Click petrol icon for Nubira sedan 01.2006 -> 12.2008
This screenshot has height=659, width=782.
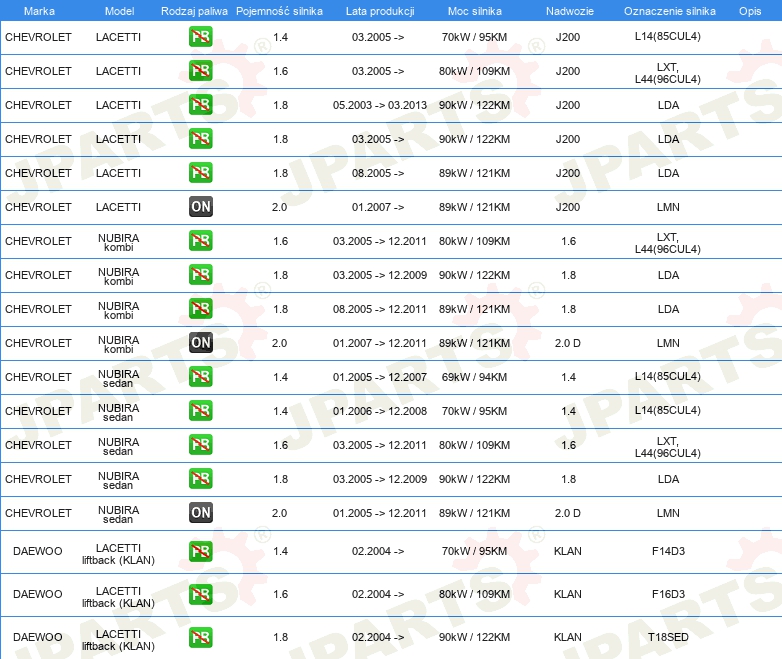pyautogui.click(x=200, y=411)
